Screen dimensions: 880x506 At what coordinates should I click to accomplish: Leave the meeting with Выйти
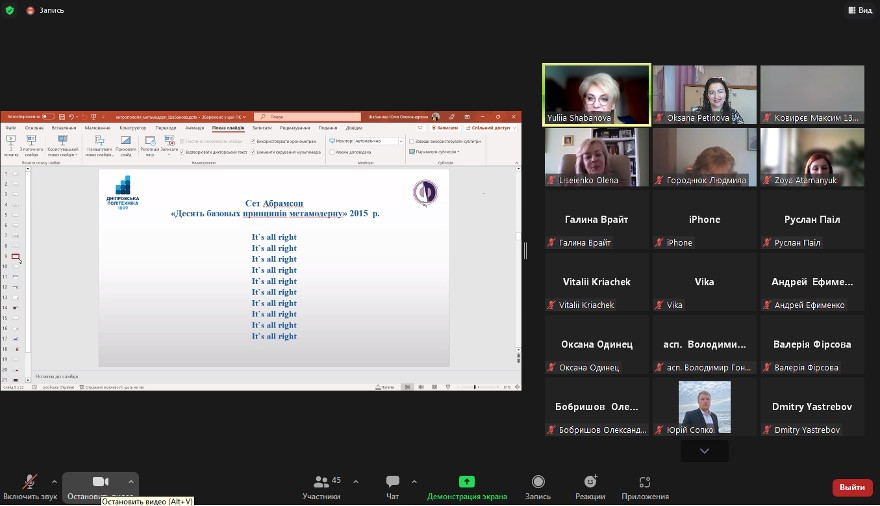[852, 487]
